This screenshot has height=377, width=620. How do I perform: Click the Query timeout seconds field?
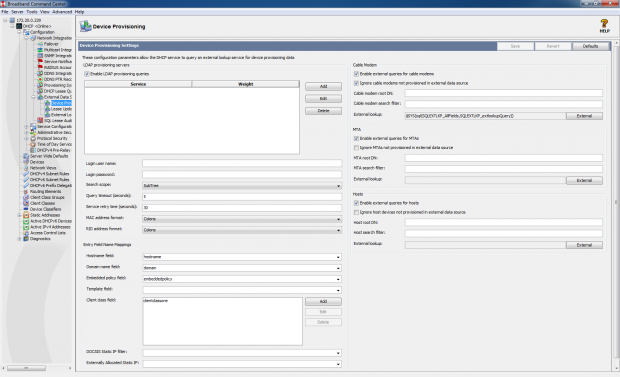pos(242,197)
